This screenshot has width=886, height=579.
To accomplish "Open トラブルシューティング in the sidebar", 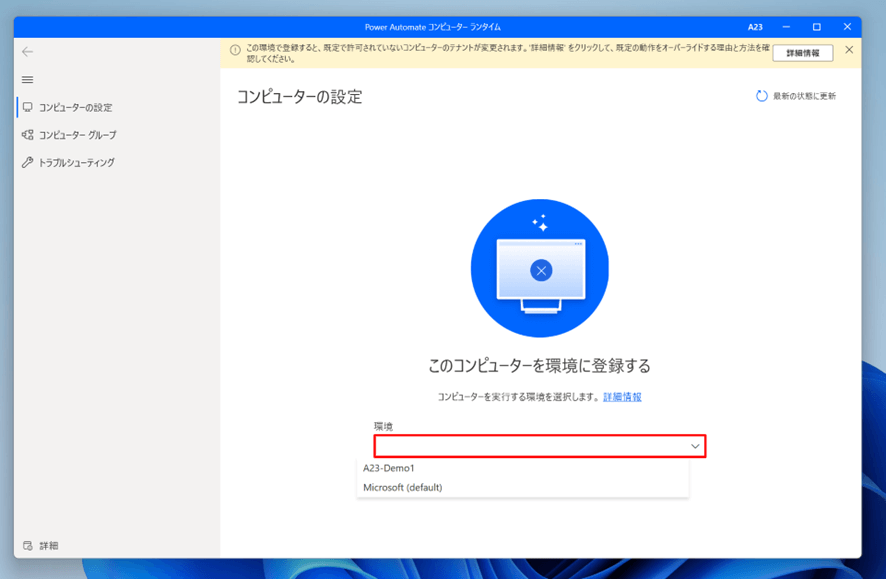I will [x=118, y=163].
